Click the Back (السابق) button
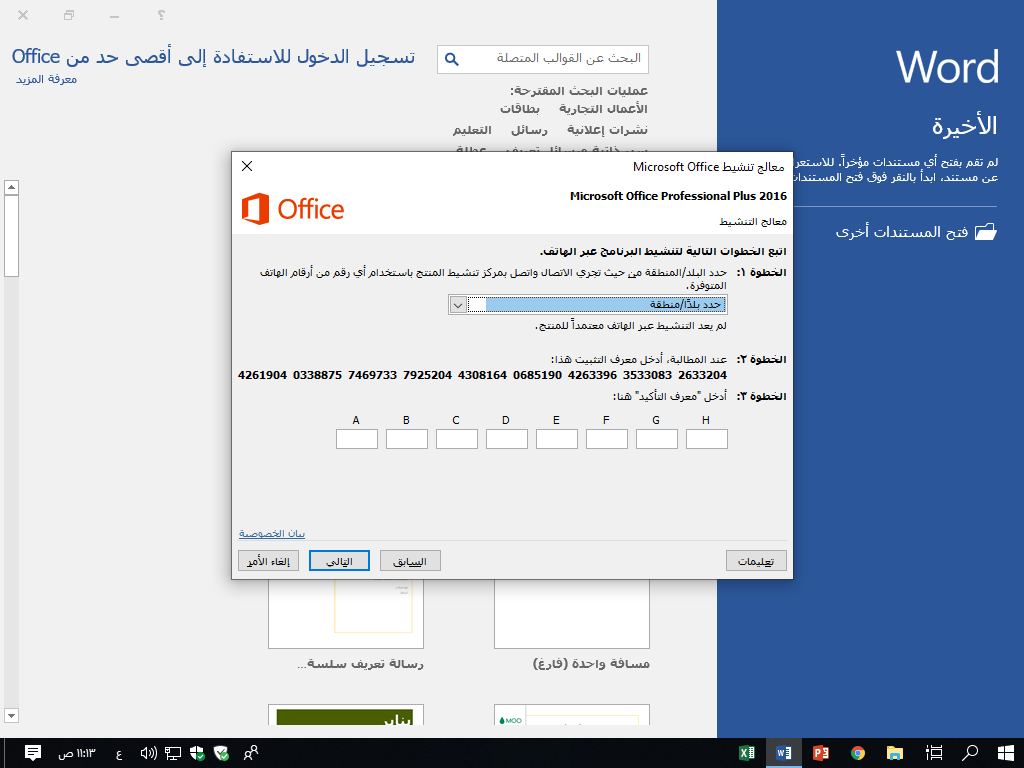1024x768 pixels. click(410, 561)
